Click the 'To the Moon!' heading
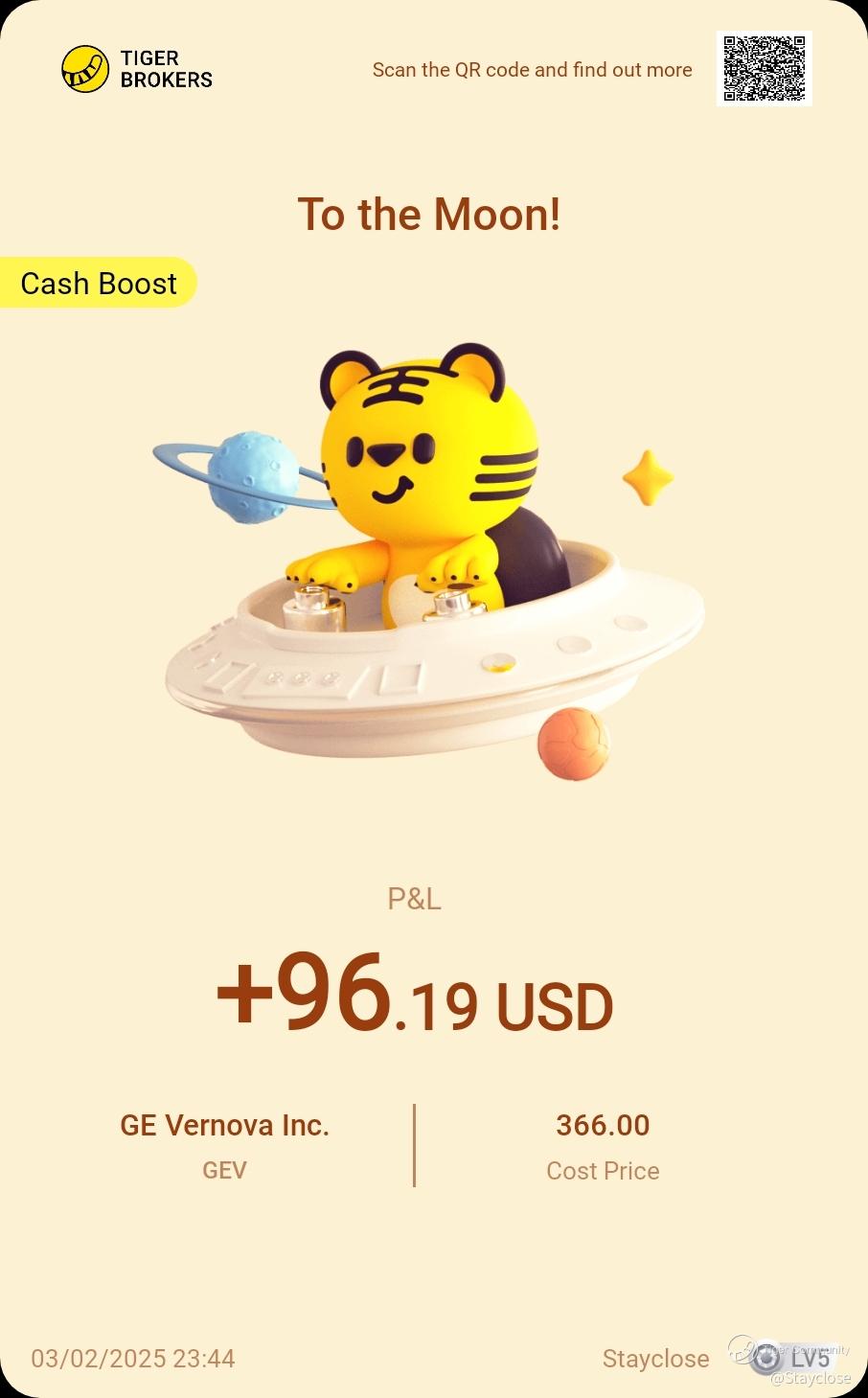Viewport: 868px width, 1398px height. point(428,214)
